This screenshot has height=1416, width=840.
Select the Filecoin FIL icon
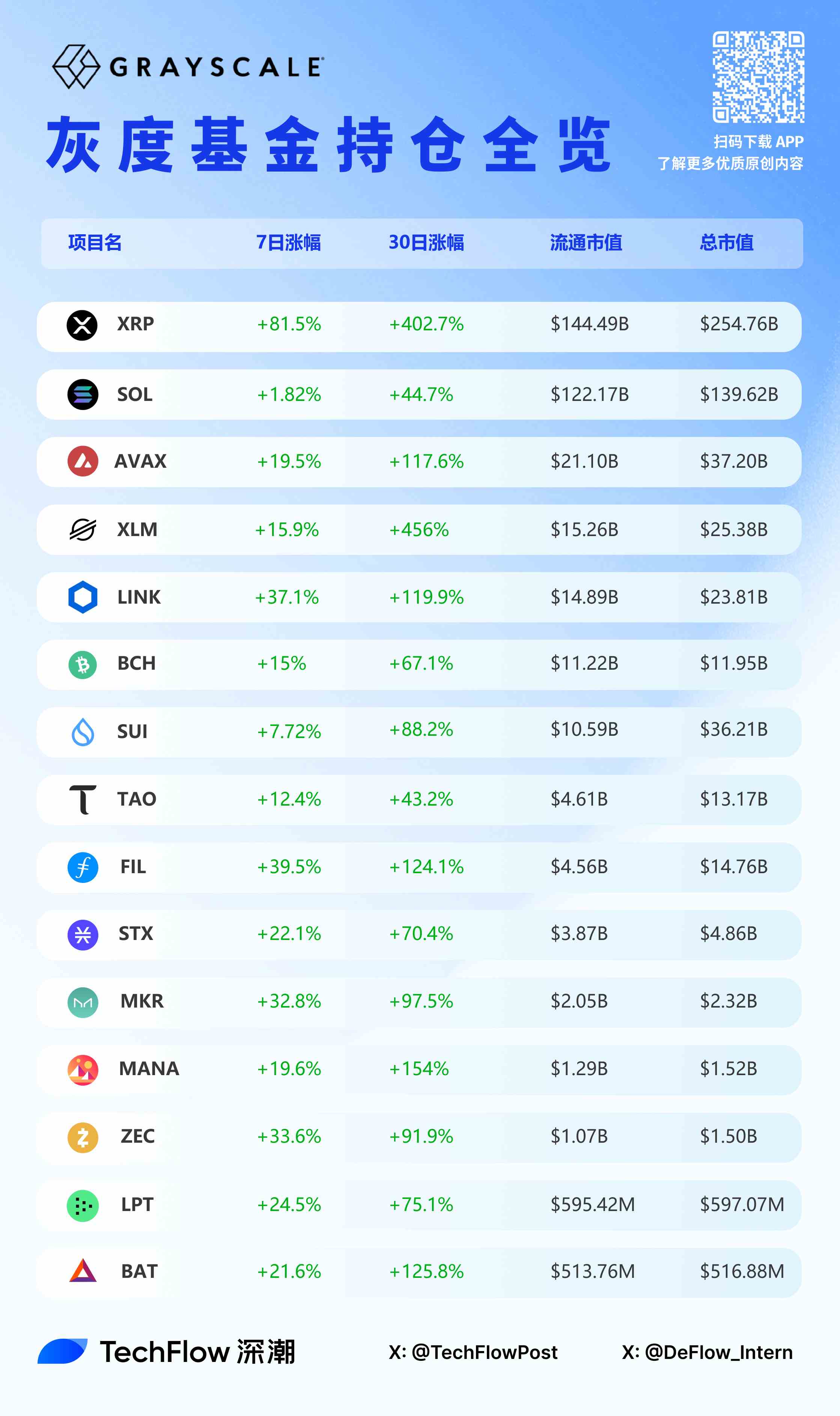[x=83, y=867]
